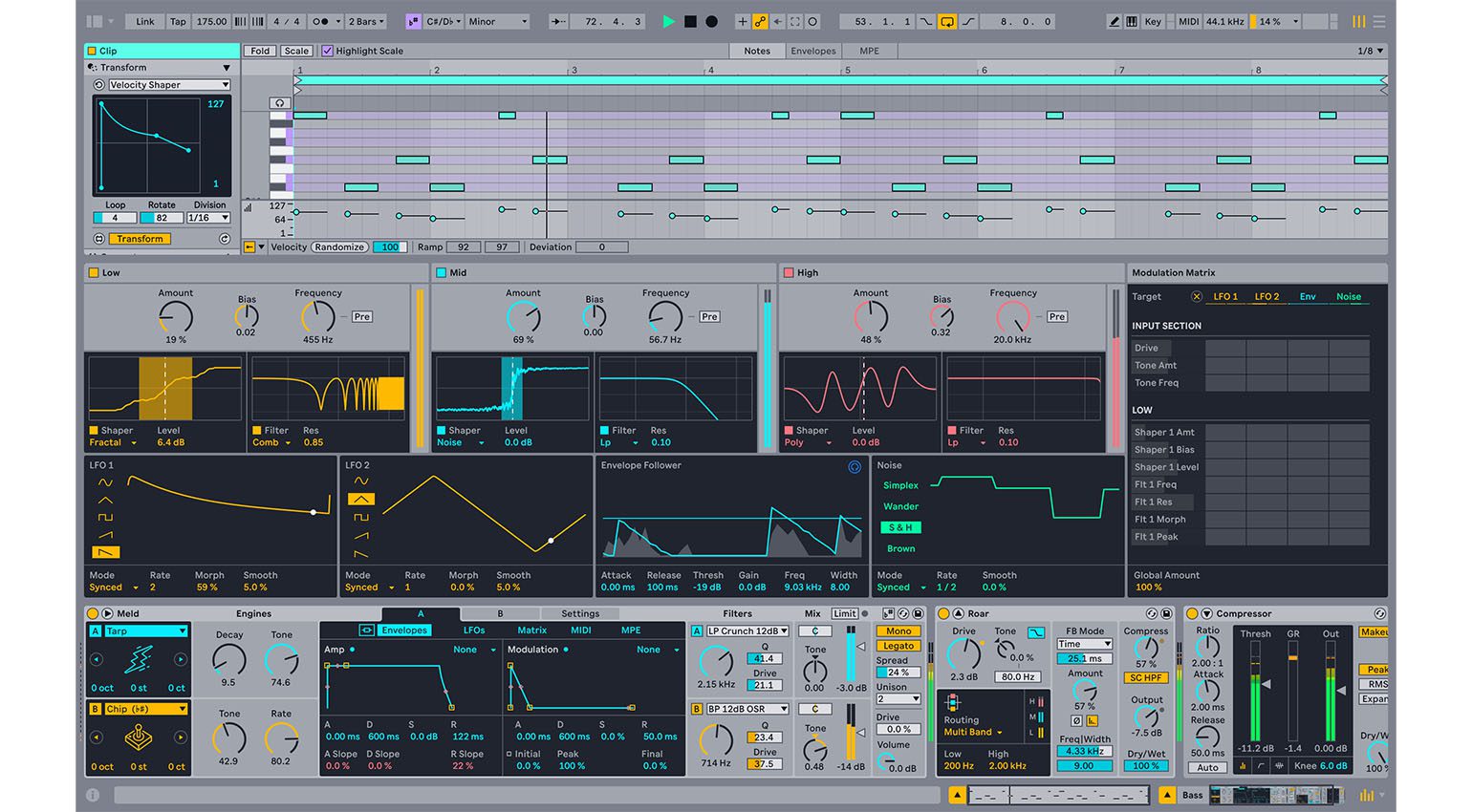1472x812 pixels.
Task: Stop playback with the Stop button
Action: tap(690, 21)
